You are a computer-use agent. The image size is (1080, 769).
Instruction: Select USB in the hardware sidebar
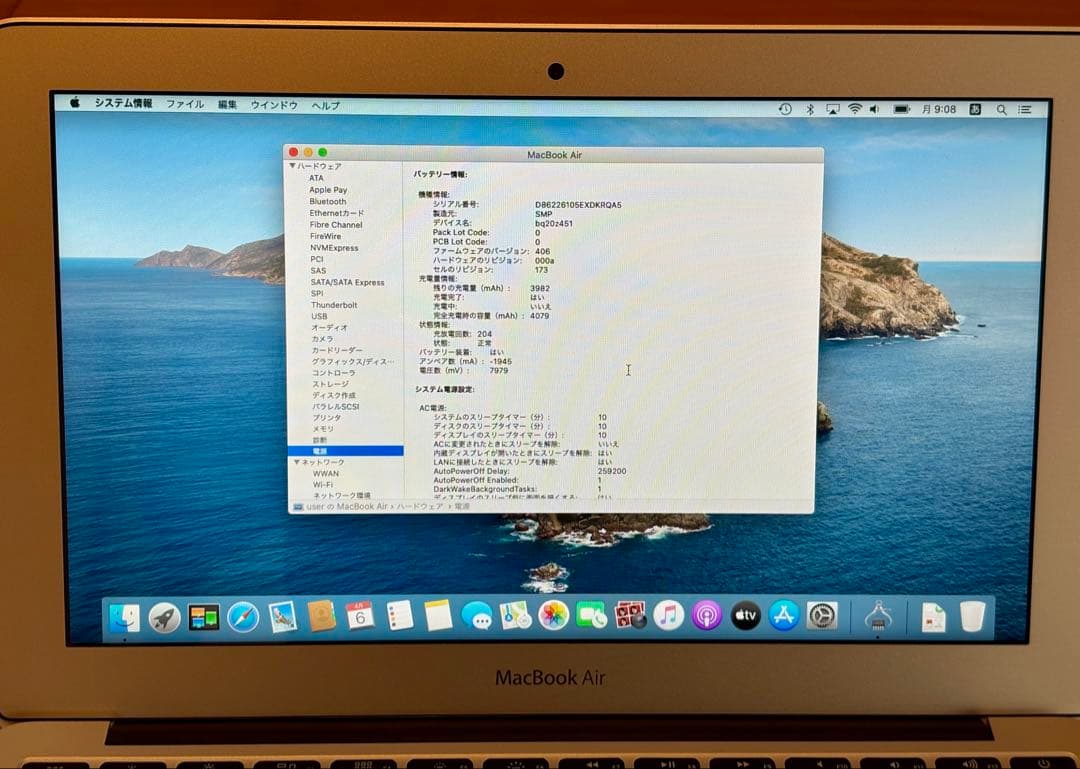325,316
